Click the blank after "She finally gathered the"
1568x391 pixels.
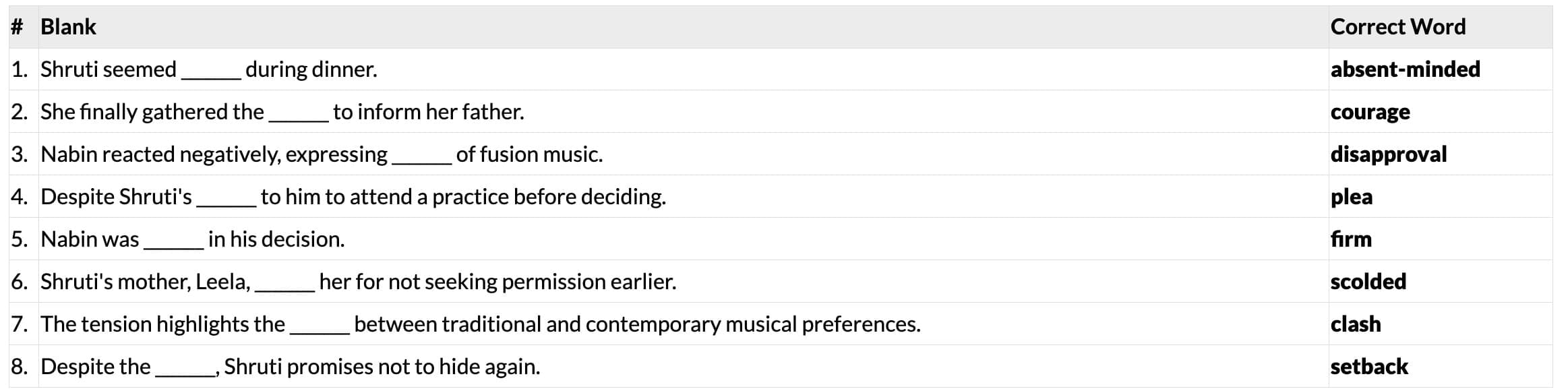click(x=299, y=115)
